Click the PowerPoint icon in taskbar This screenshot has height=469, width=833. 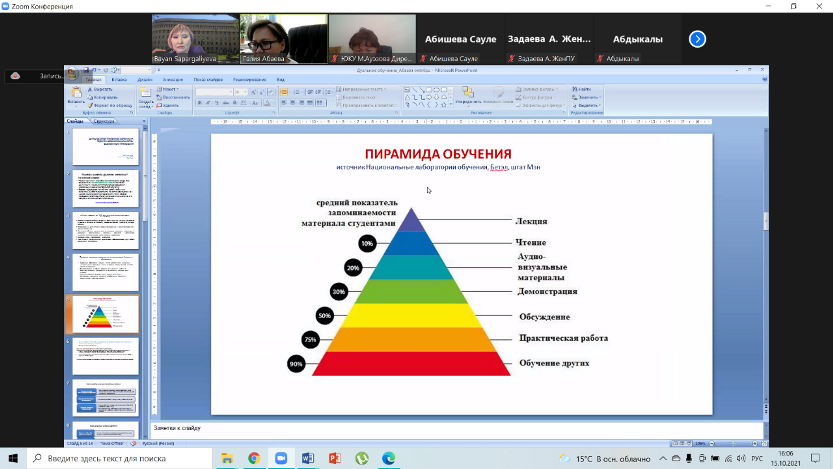(335, 458)
